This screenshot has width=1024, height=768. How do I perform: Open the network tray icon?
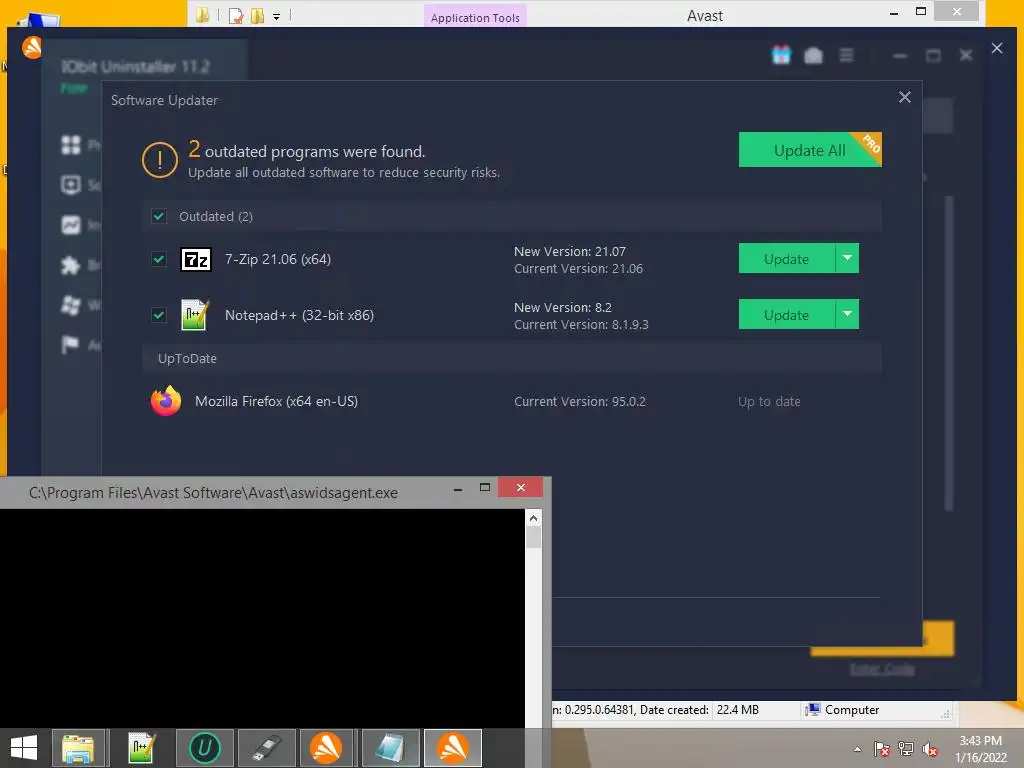(906, 748)
